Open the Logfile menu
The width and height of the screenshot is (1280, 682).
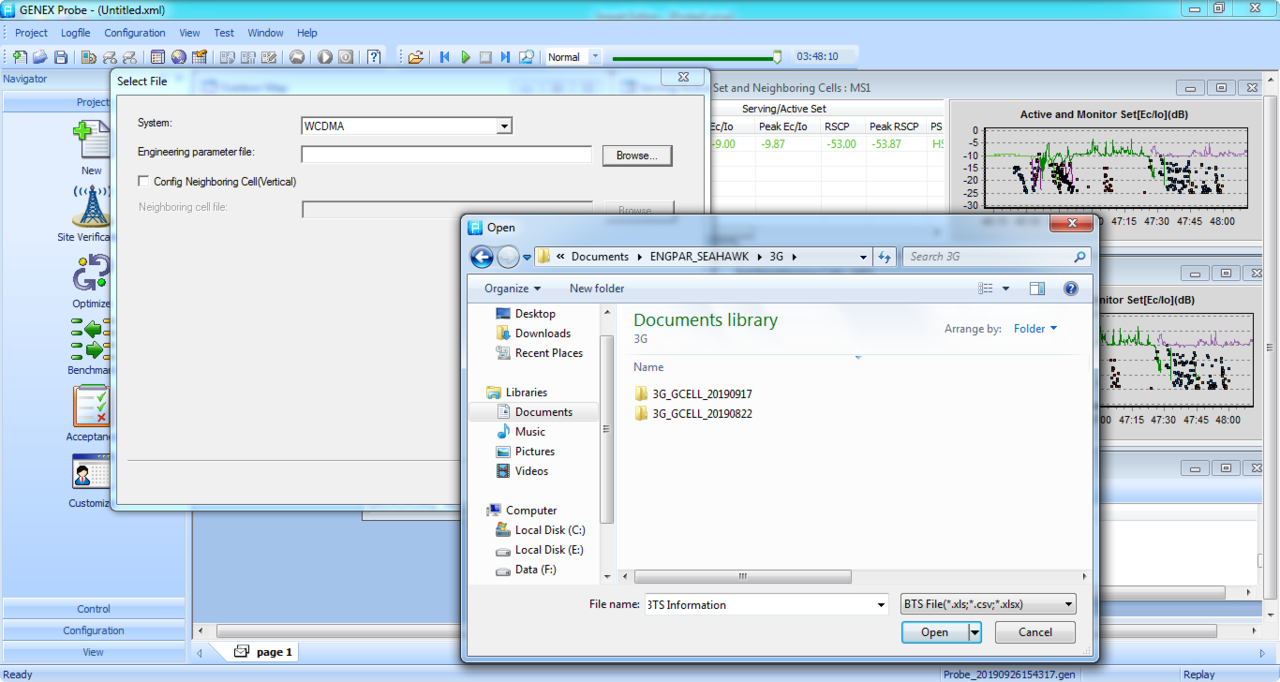(75, 33)
